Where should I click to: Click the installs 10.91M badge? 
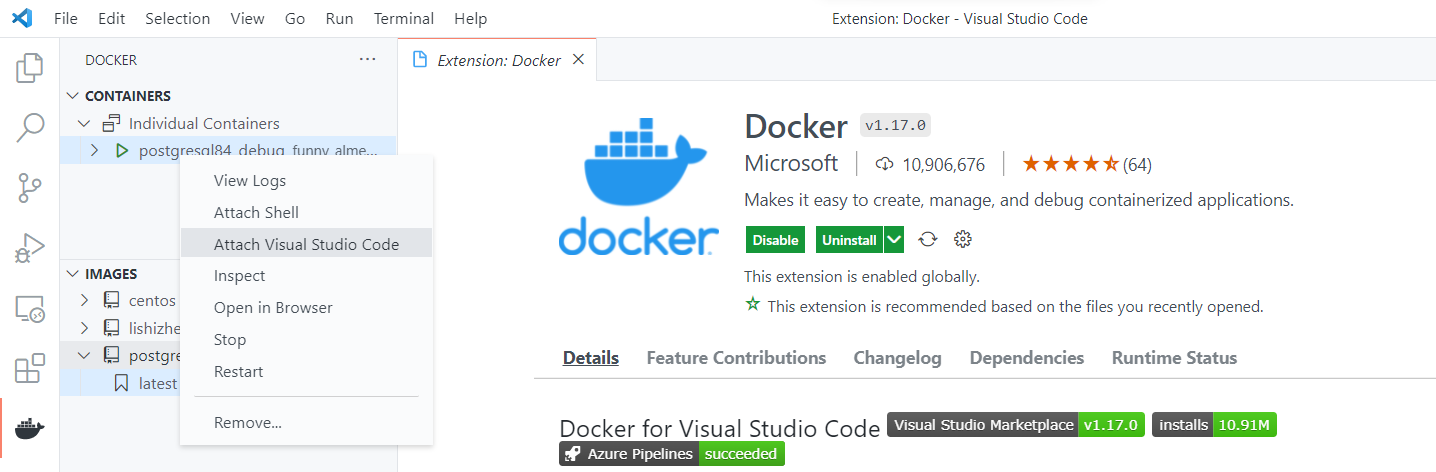(x=1214, y=425)
